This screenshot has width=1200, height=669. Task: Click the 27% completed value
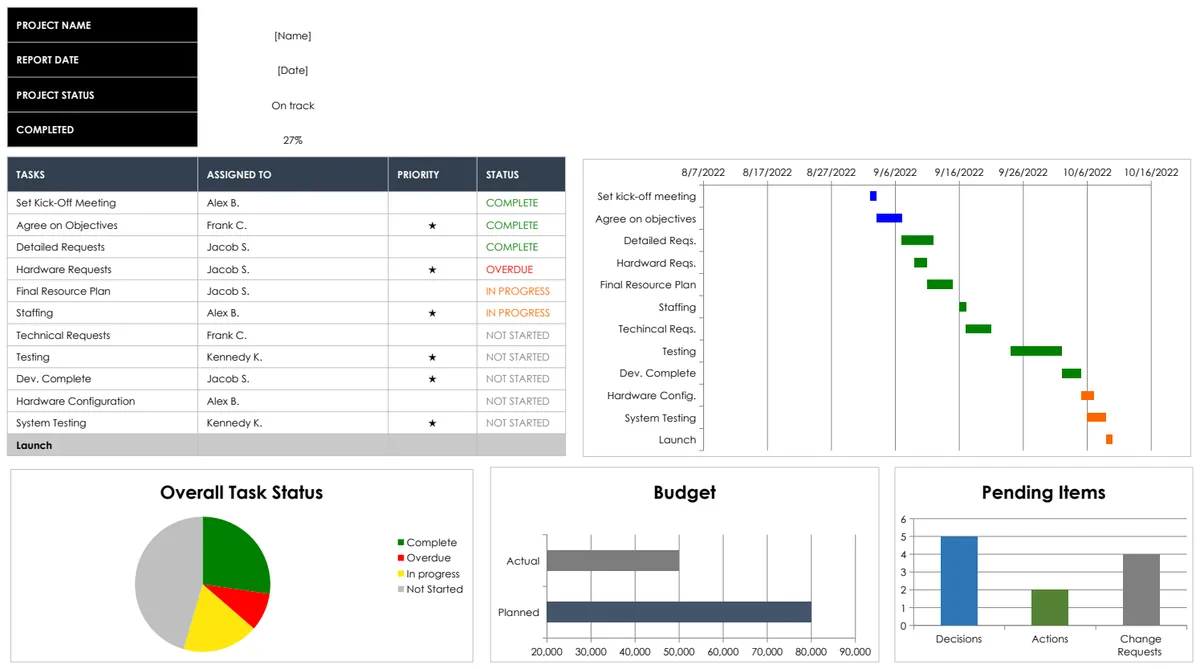pyautogui.click(x=293, y=141)
